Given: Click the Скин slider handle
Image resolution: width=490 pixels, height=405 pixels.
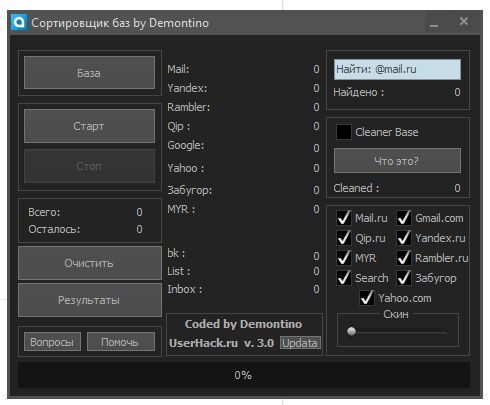Looking at the screenshot, I should 351,331.
